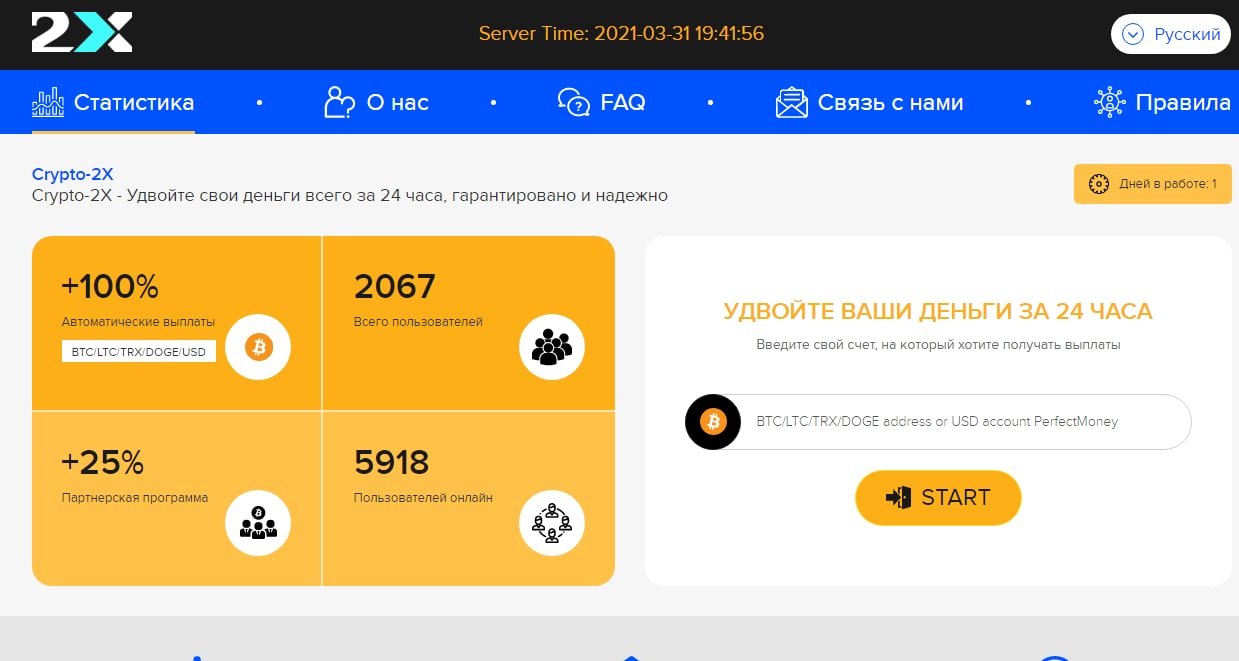Click the 2X site logo
This screenshot has width=1239, height=661.
click(82, 32)
